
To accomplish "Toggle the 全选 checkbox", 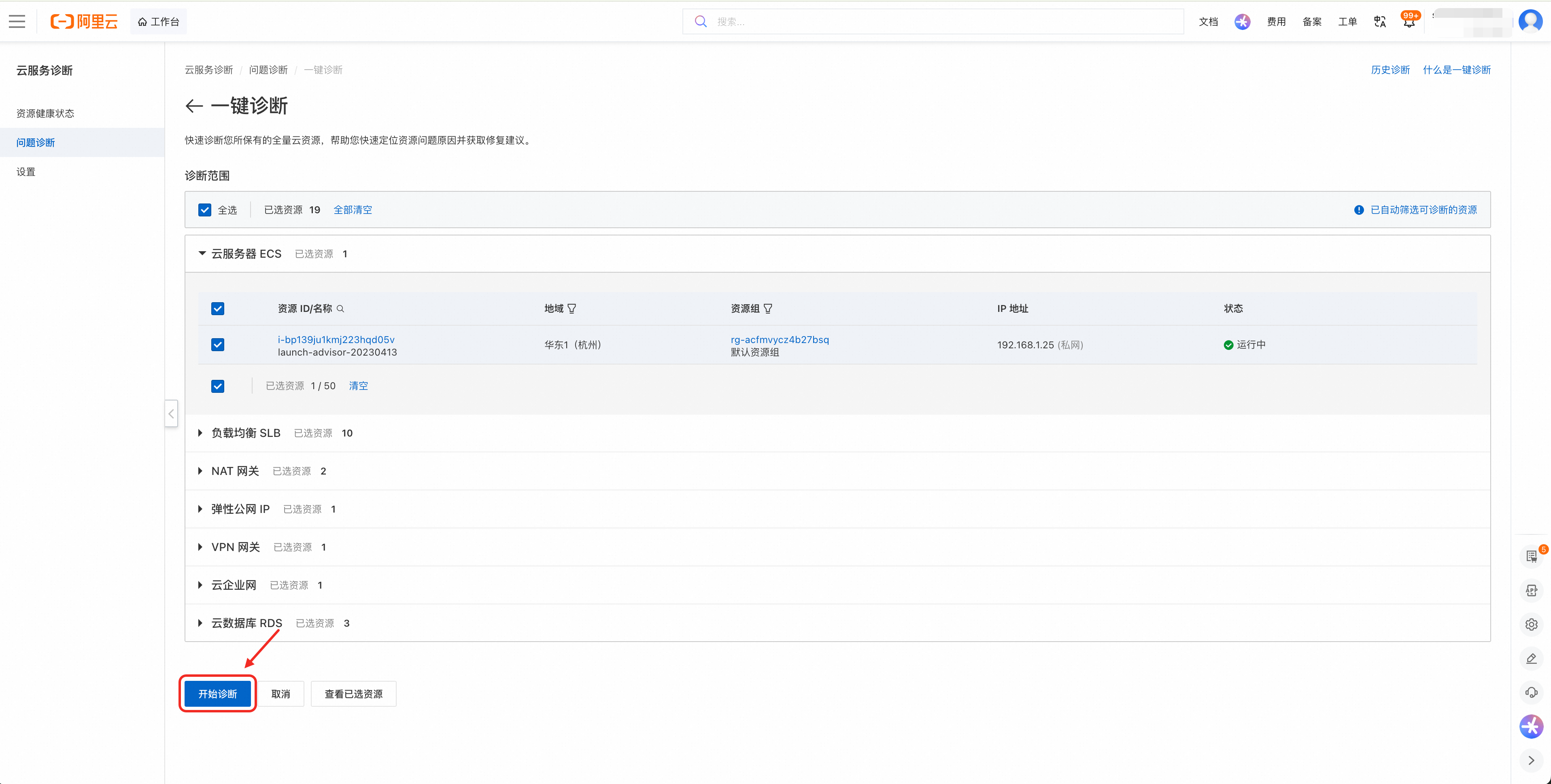I will [205, 210].
